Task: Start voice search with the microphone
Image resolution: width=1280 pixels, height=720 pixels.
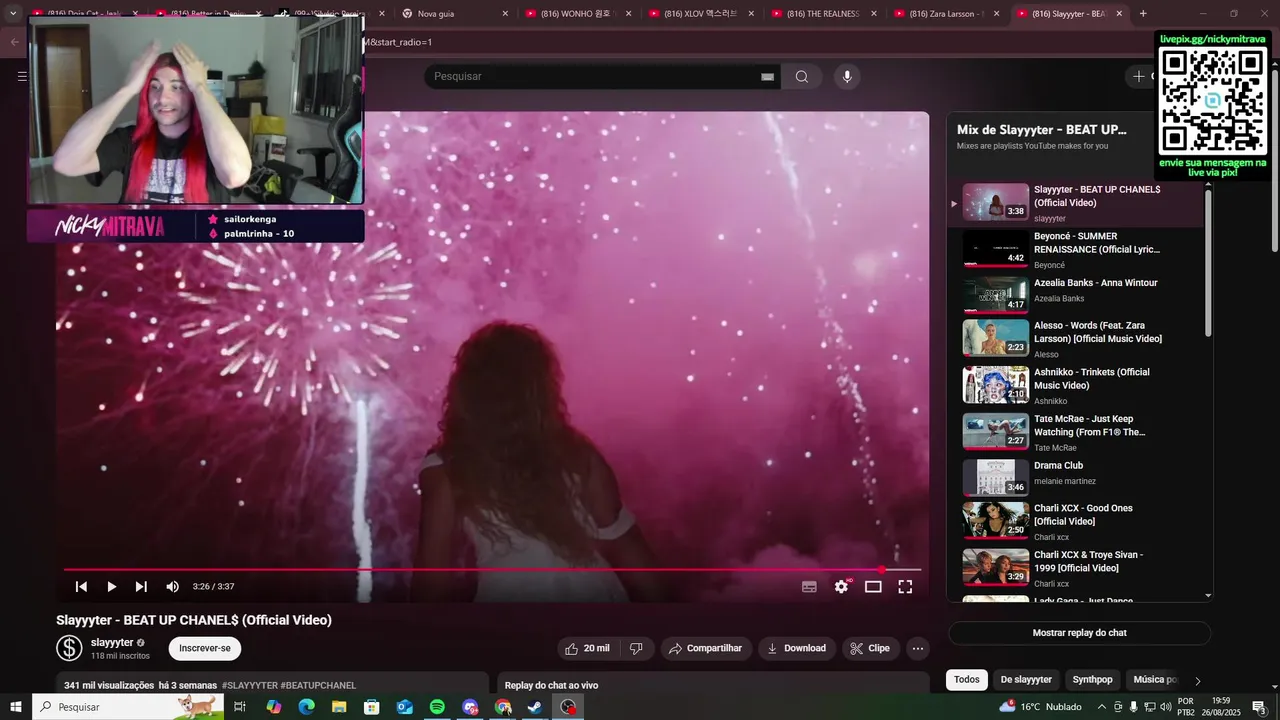Action: (847, 77)
